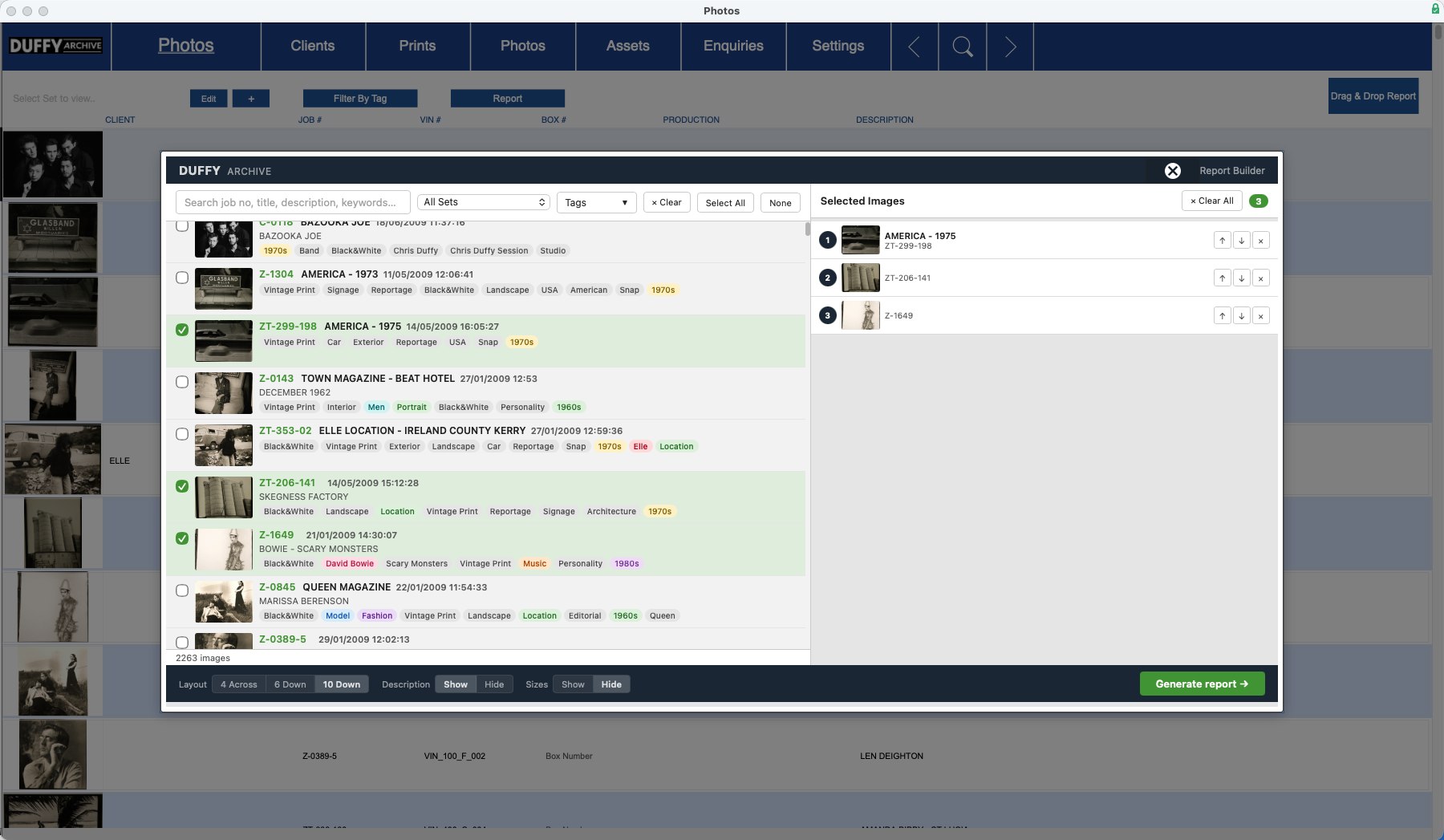This screenshot has width=1444, height=840.
Task: Open the Photos tab next to Prints
Action: [x=523, y=47]
